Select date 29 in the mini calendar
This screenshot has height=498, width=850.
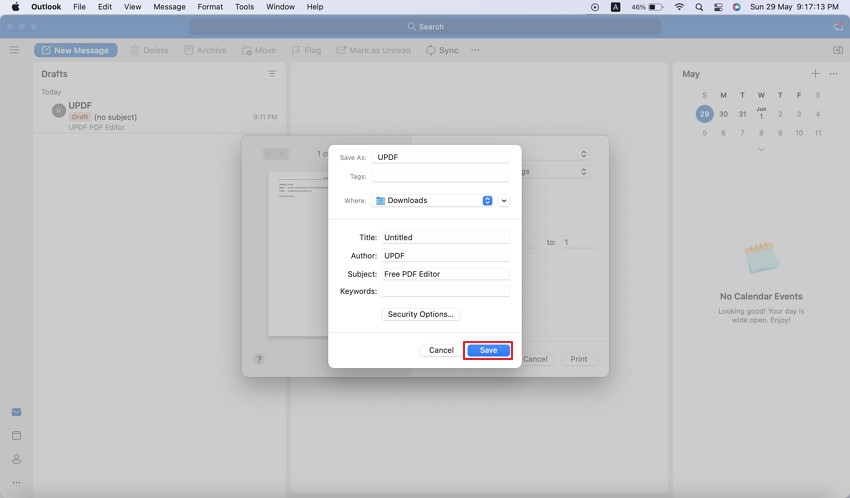(x=704, y=114)
